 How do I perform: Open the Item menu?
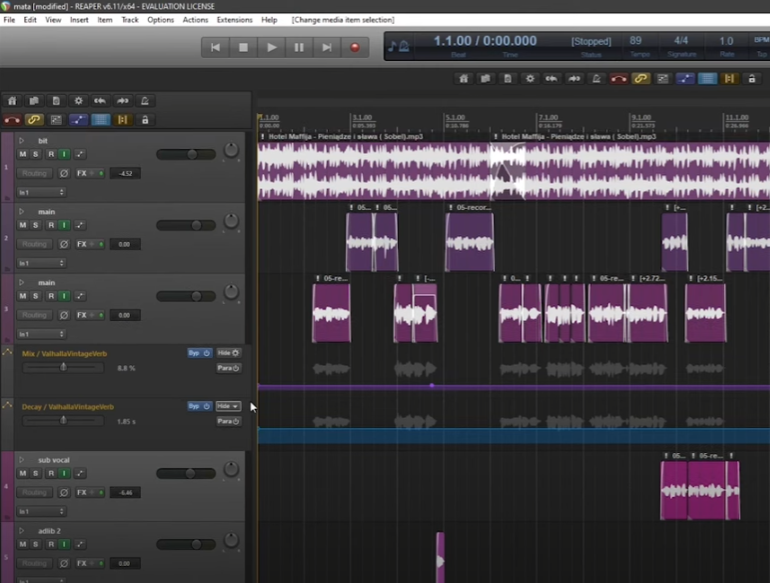105,20
